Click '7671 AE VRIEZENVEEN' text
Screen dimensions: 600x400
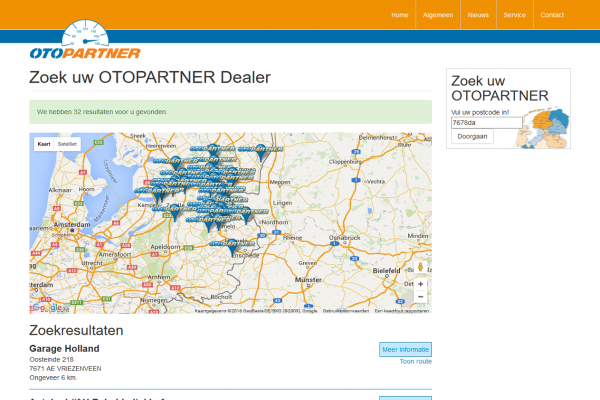click(x=65, y=369)
